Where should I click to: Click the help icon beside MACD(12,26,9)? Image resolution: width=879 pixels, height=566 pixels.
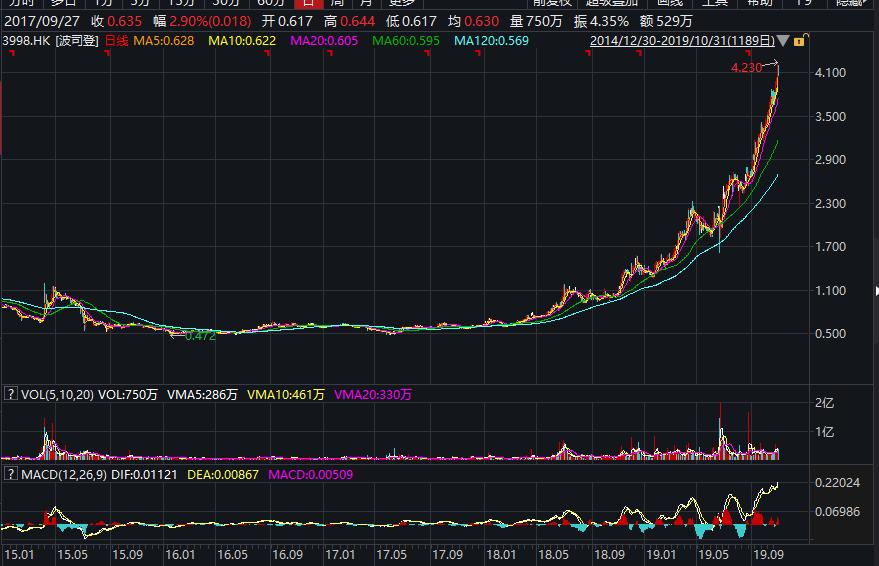pyautogui.click(x=10, y=474)
